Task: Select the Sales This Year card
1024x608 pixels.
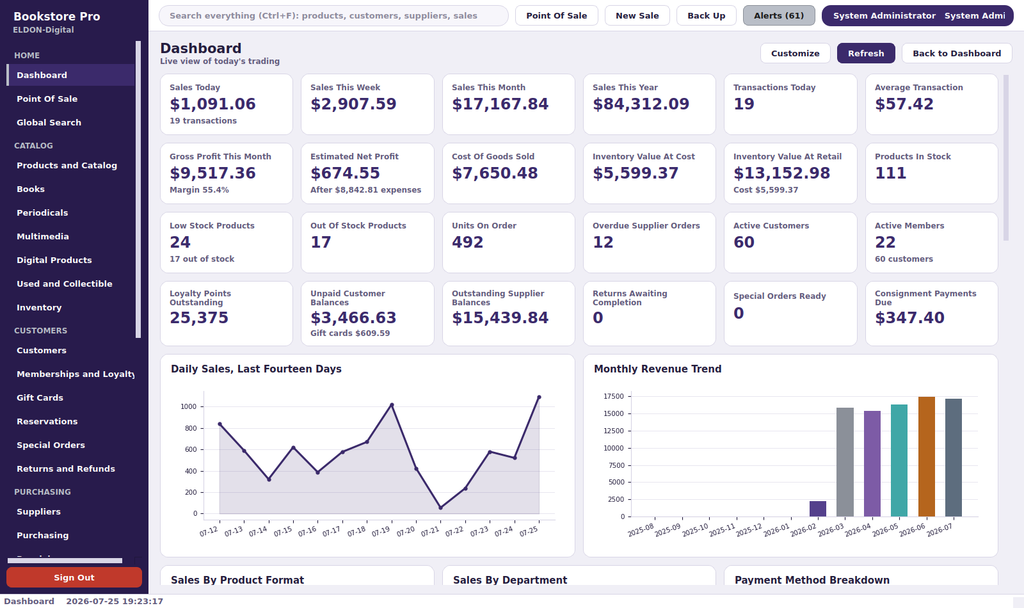Action: pos(649,104)
